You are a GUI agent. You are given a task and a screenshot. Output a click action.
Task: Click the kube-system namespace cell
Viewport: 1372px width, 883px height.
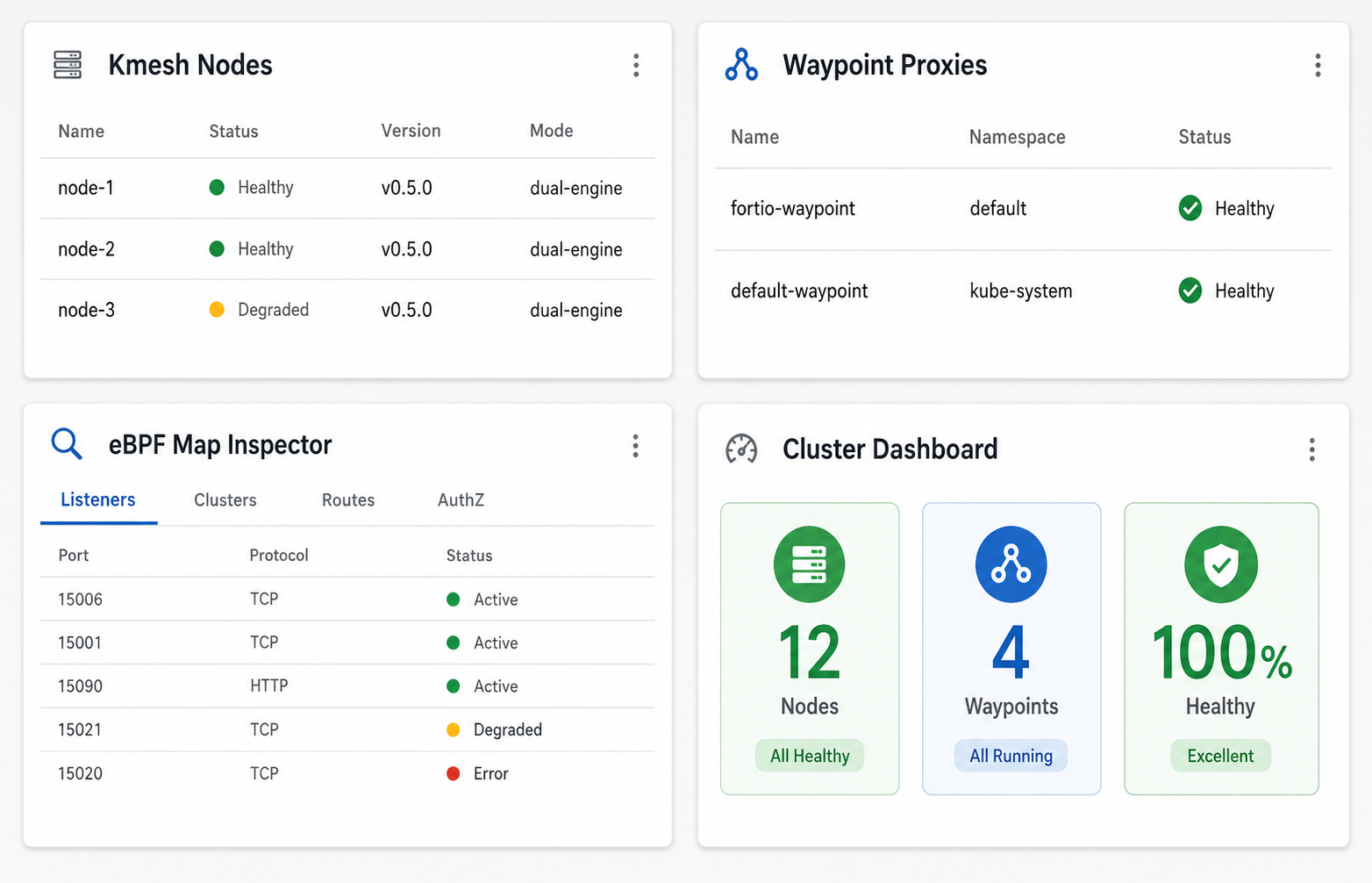coord(1021,291)
